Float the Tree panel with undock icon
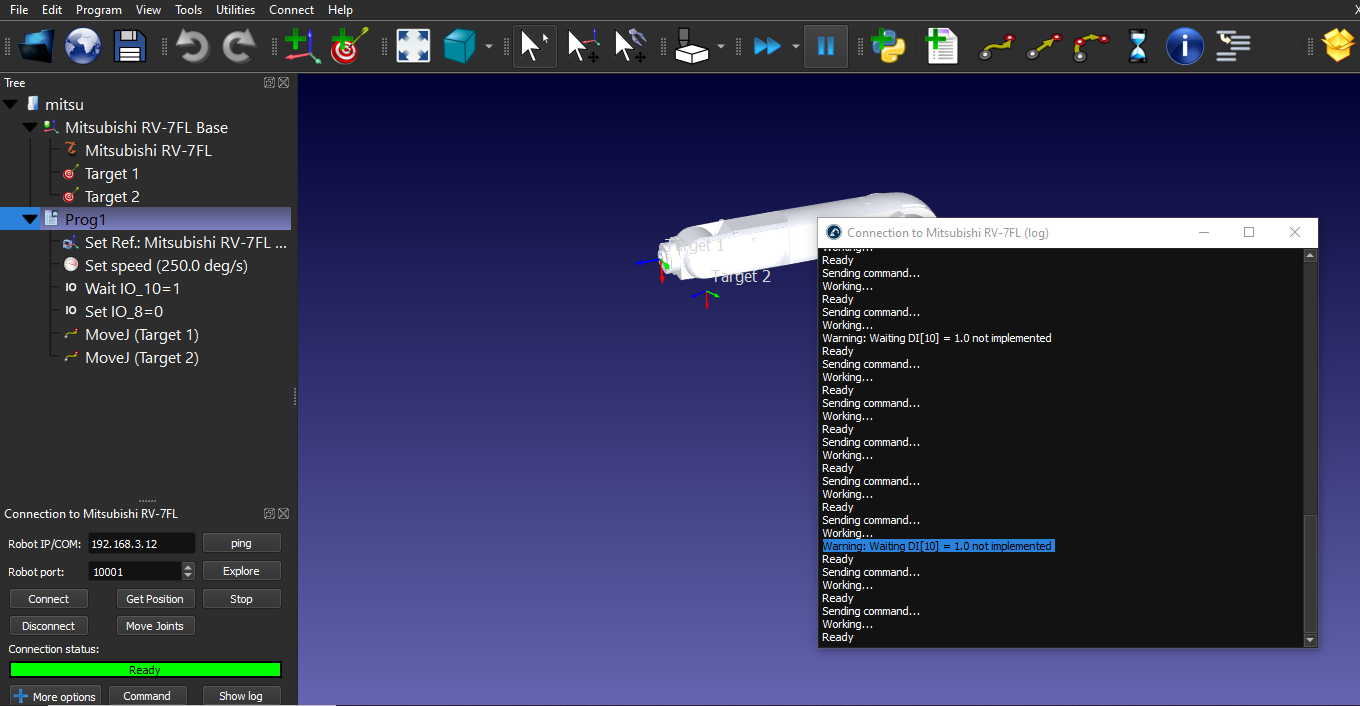The image size is (1360, 706). click(x=269, y=83)
